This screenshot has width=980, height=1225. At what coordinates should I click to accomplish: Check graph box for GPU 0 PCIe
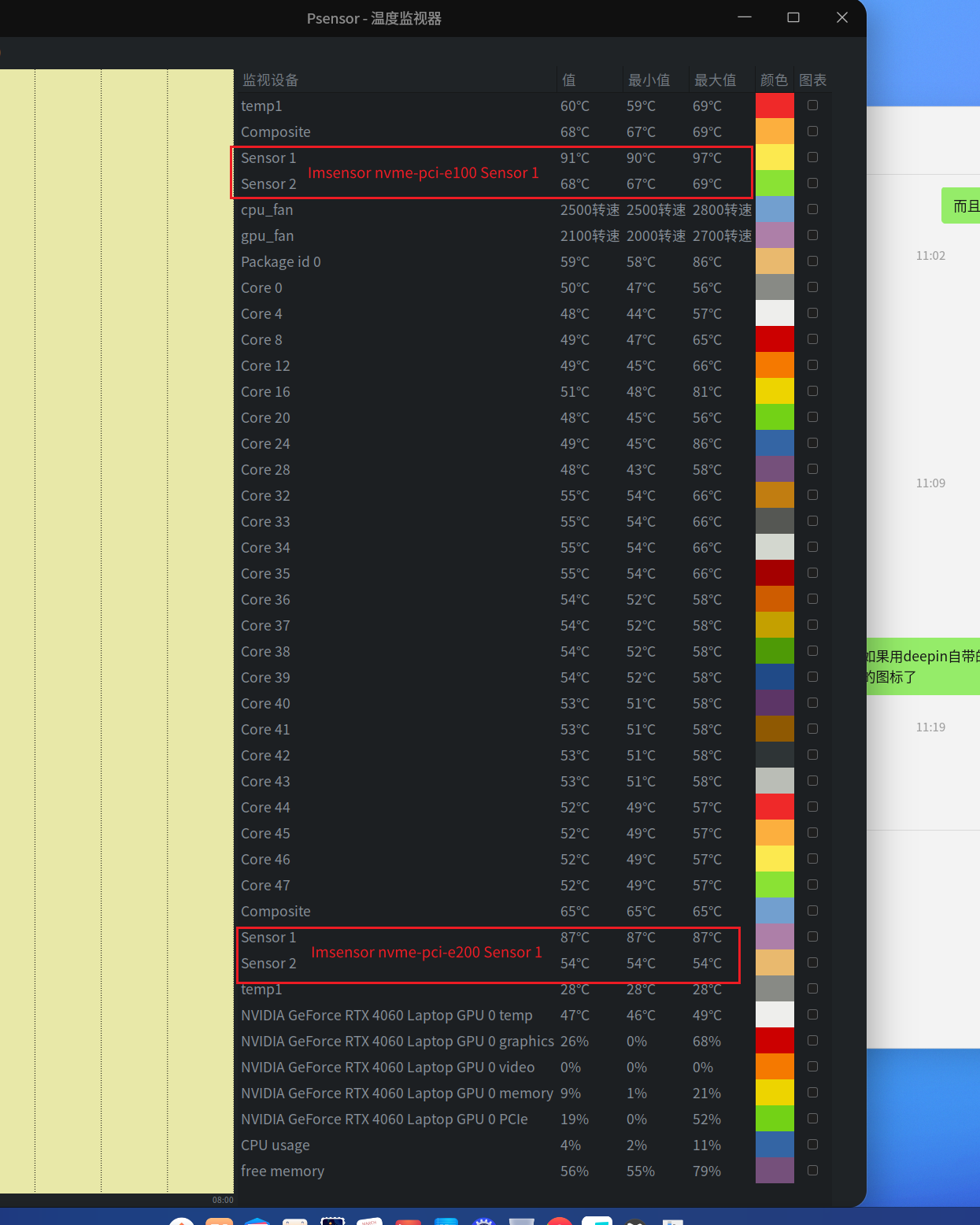click(812, 1119)
